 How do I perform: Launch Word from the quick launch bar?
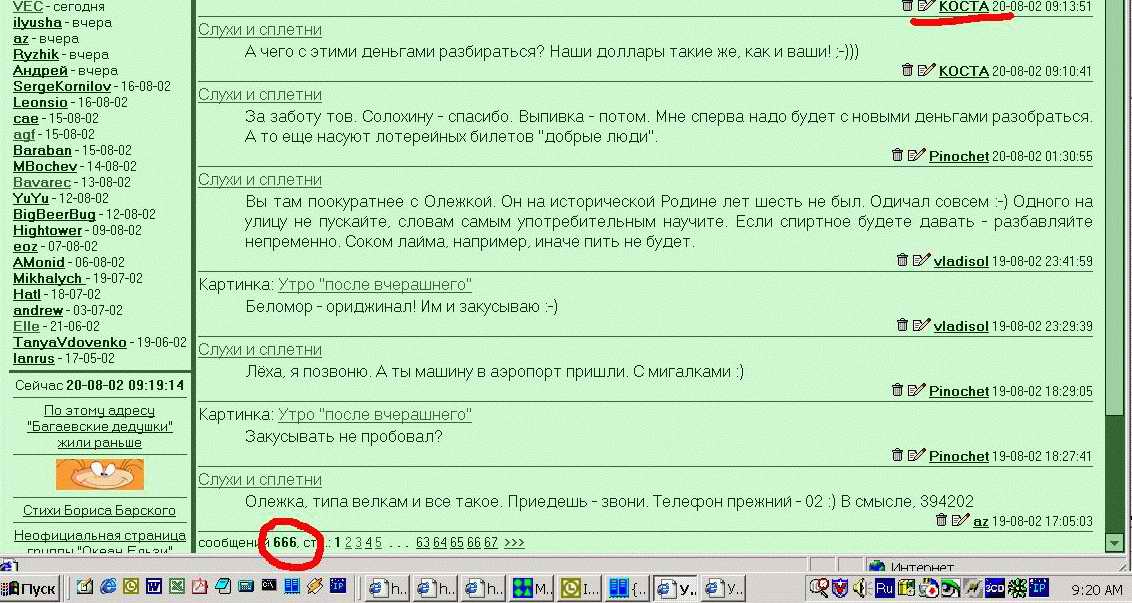click(x=154, y=587)
